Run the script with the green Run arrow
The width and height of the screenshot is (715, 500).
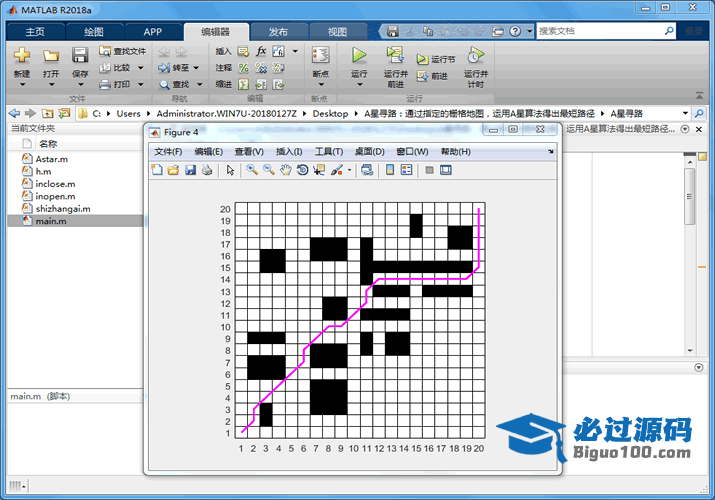359,55
